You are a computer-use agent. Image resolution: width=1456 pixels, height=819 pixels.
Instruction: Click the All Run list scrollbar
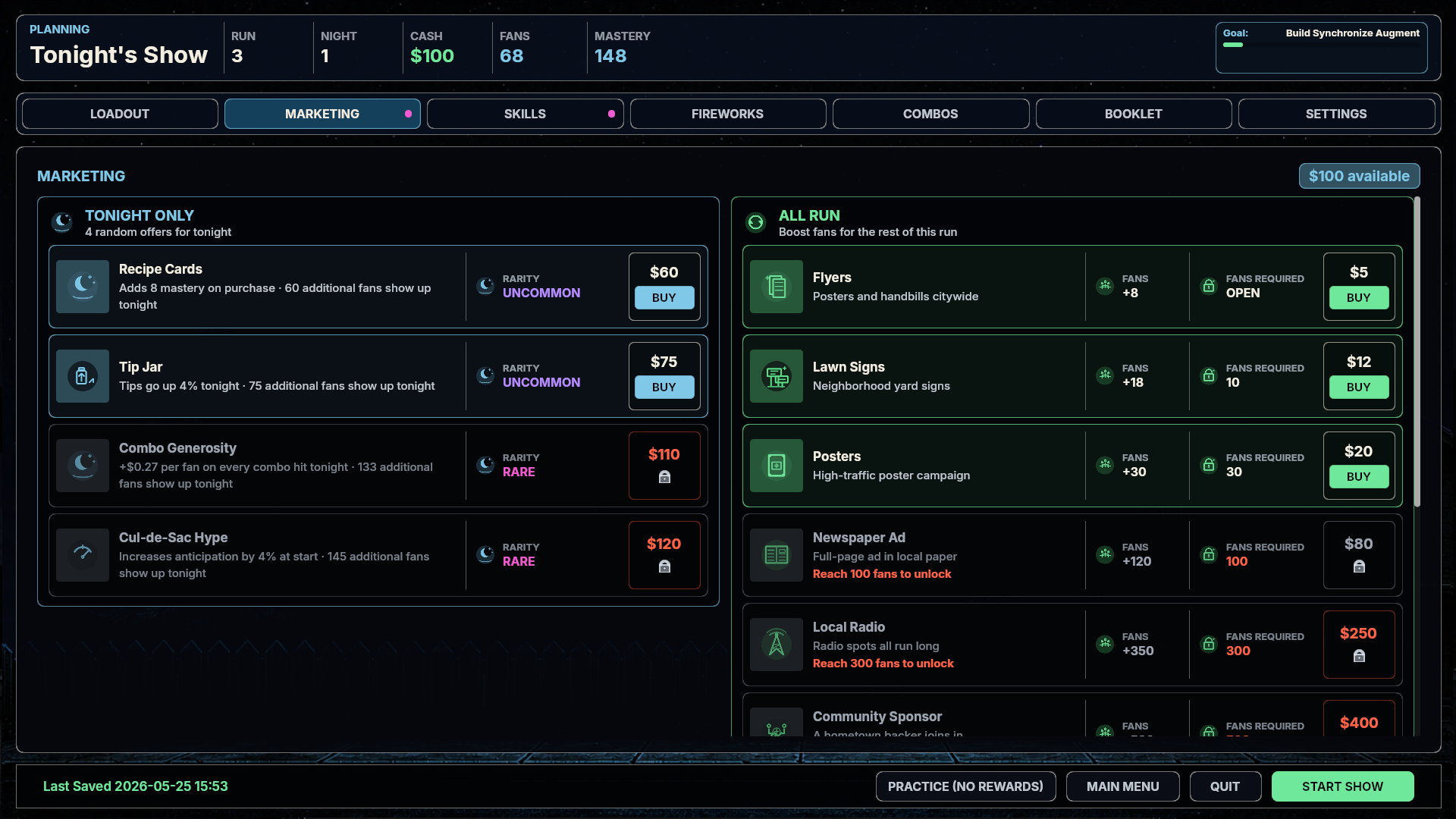1417,352
